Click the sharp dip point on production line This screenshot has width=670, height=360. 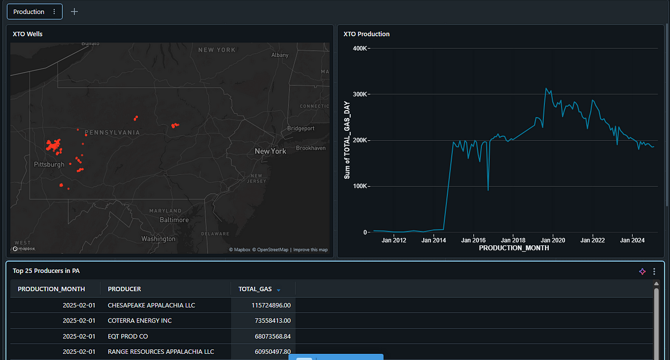click(488, 190)
